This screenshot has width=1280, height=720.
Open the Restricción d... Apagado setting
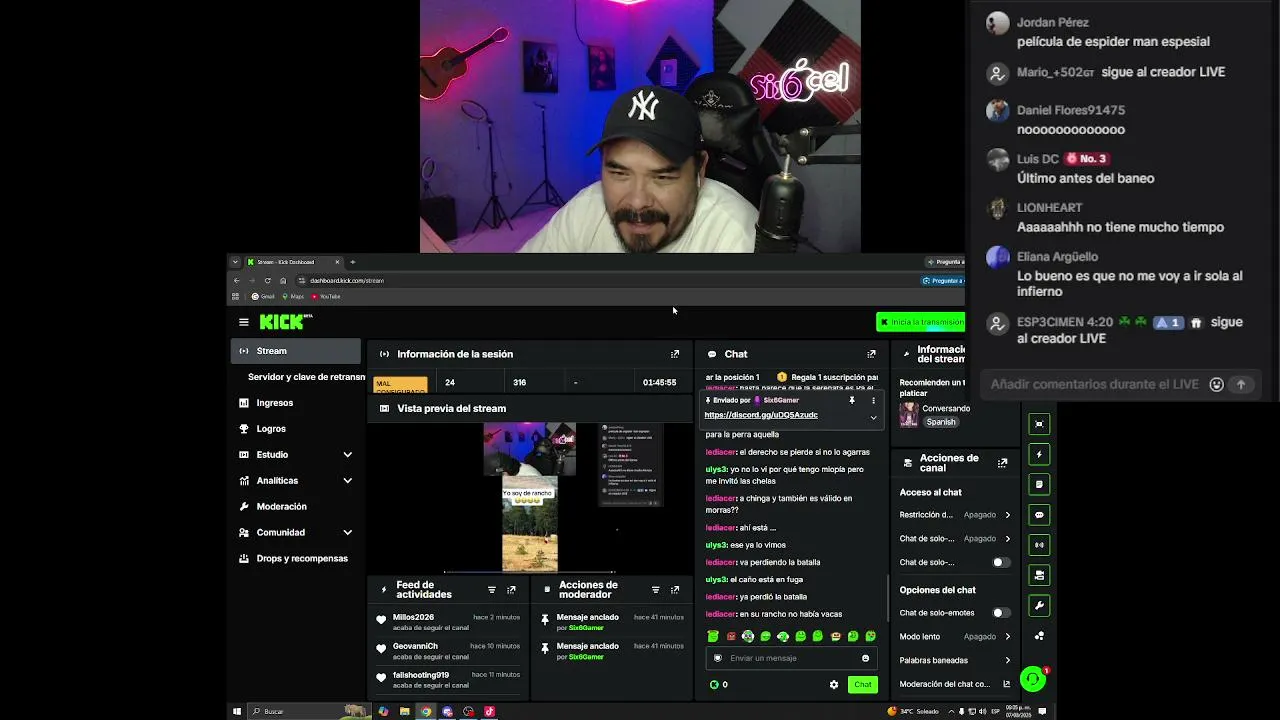(x=955, y=515)
